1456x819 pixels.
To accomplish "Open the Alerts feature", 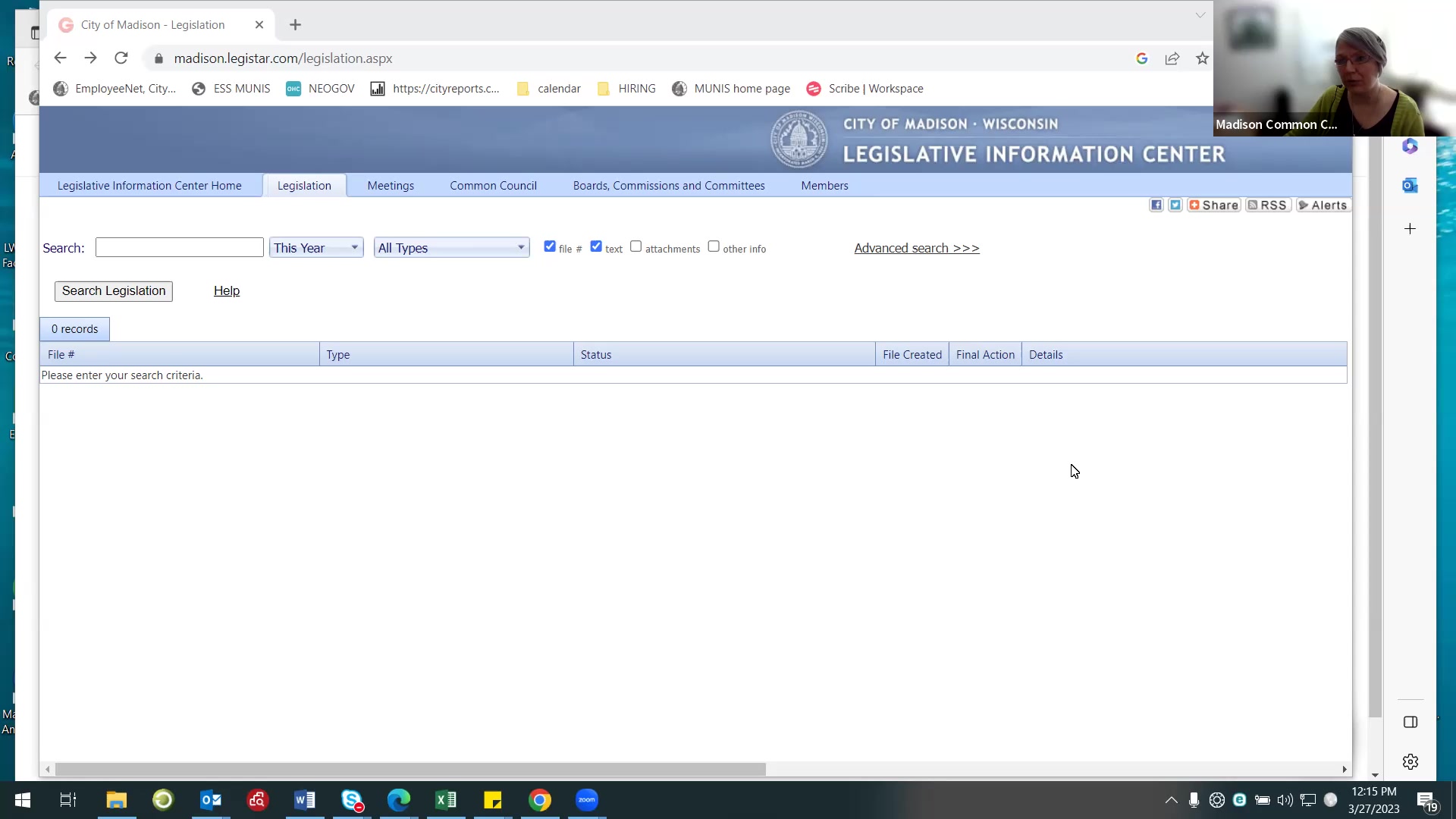I will (1323, 205).
